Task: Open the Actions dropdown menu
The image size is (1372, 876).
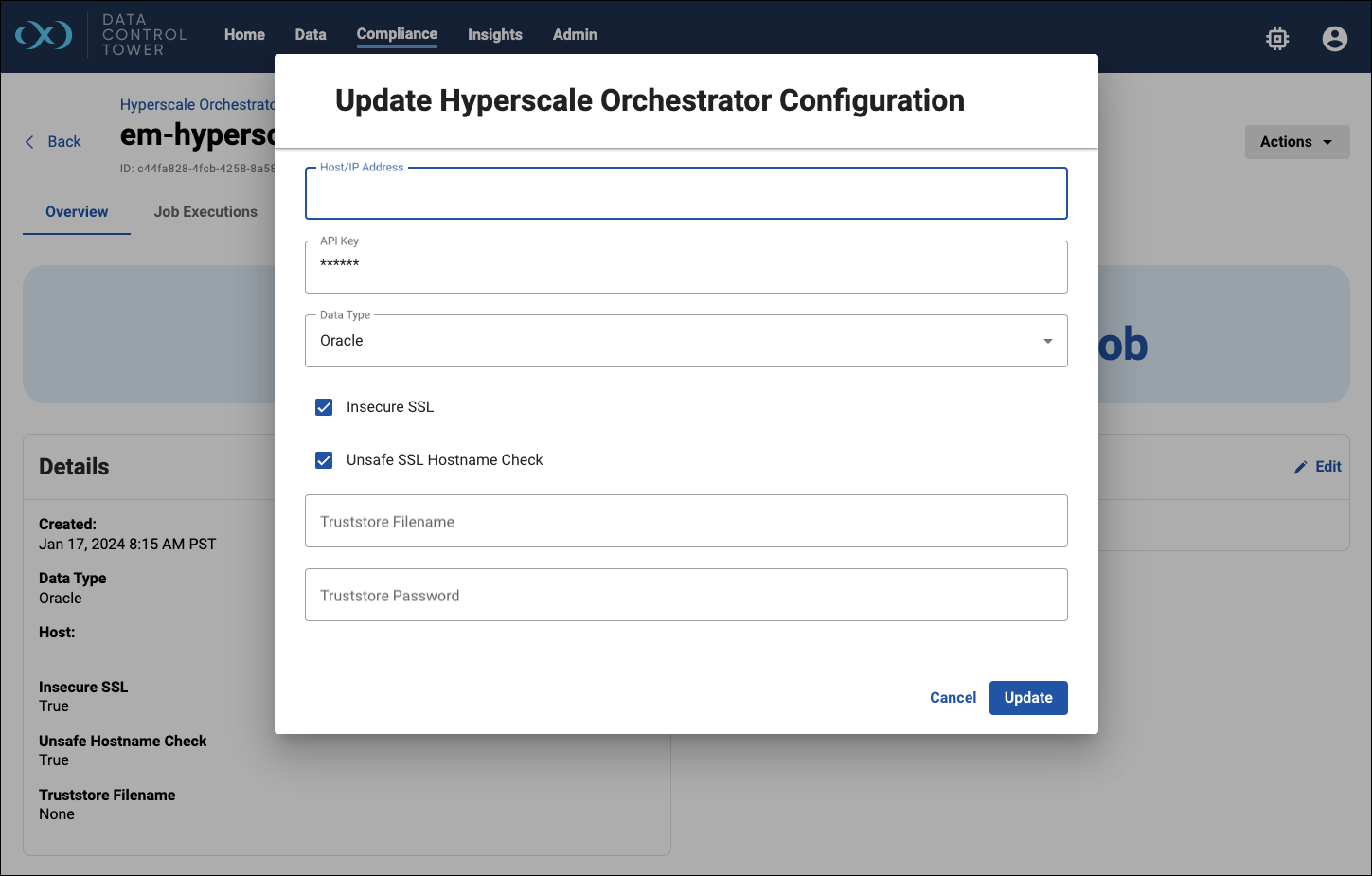Action: click(x=1296, y=142)
